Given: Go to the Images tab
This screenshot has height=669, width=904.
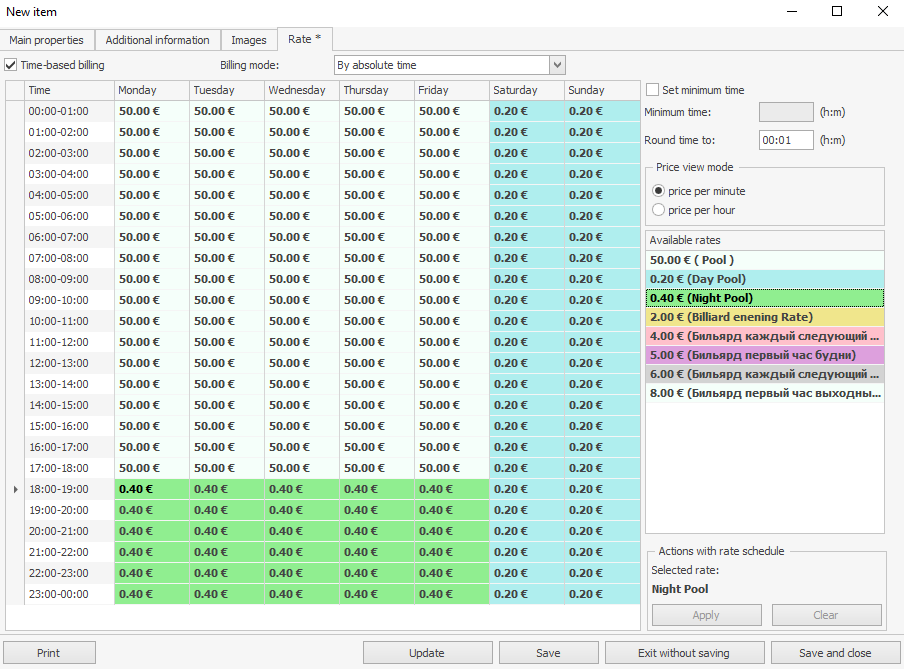Looking at the screenshot, I should 249,40.
